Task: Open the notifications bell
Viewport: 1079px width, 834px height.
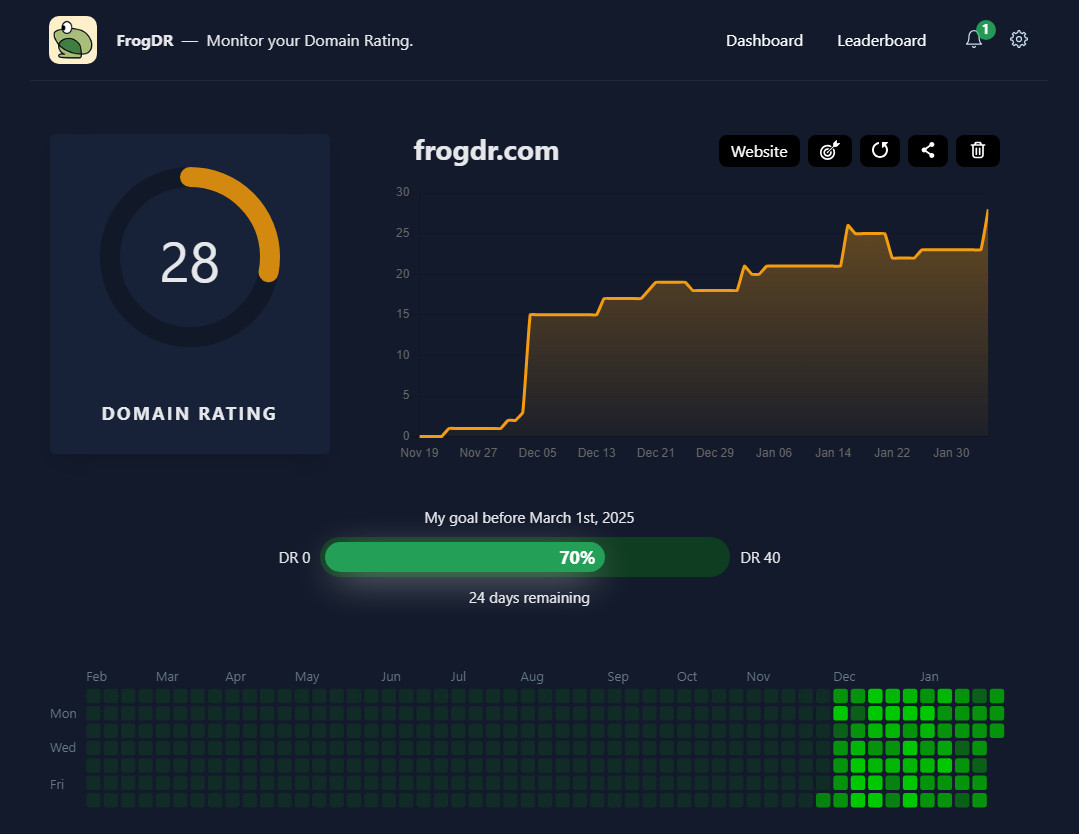Action: pos(973,39)
